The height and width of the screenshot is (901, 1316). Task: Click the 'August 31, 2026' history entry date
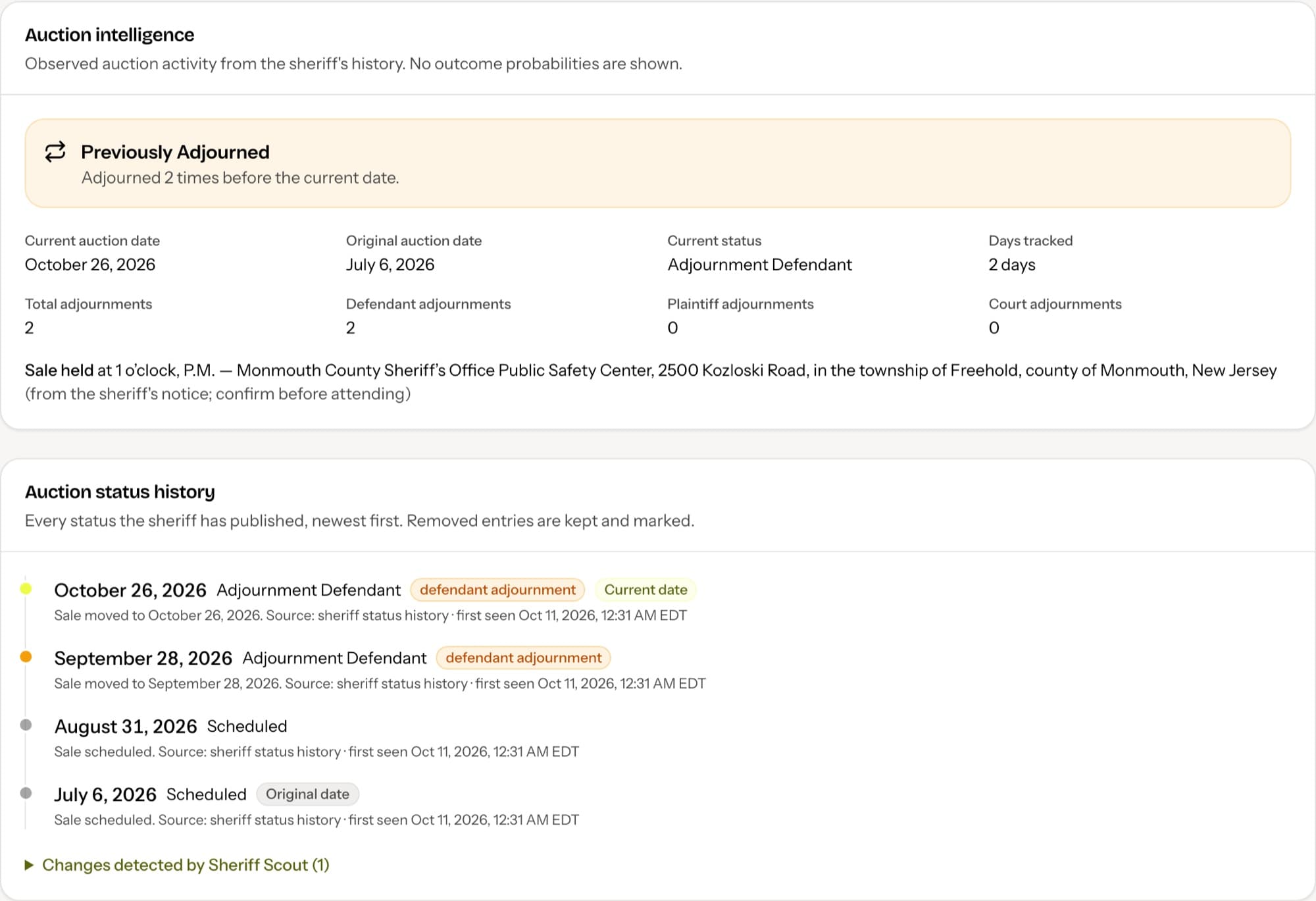(125, 727)
